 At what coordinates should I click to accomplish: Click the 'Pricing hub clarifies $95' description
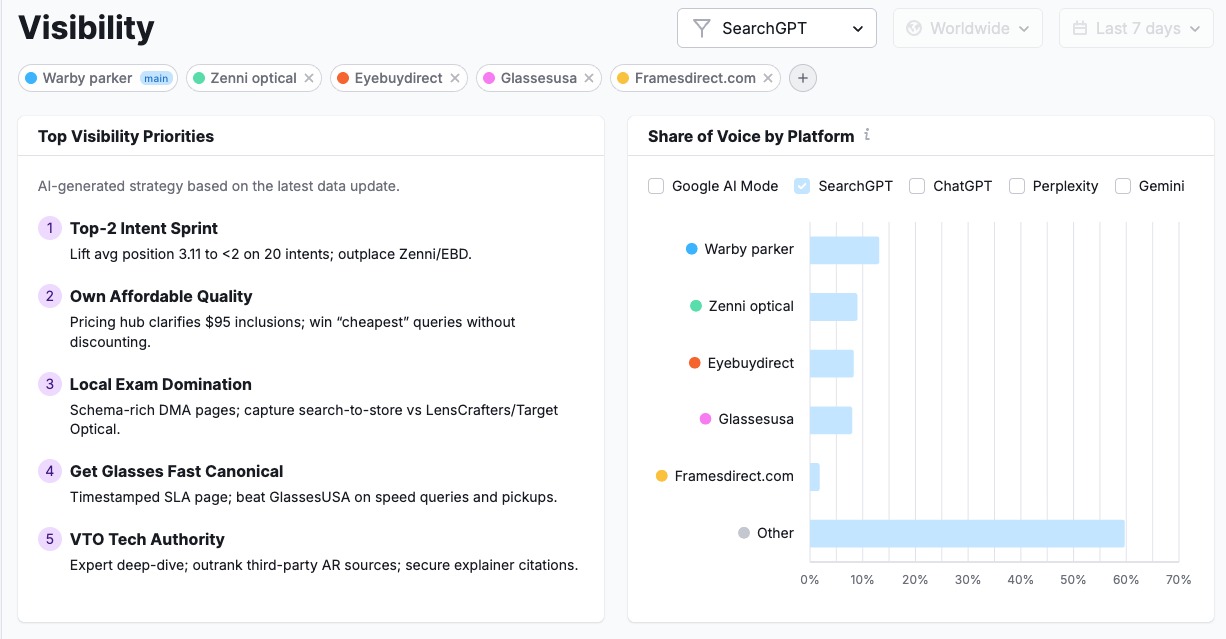tap(293, 332)
